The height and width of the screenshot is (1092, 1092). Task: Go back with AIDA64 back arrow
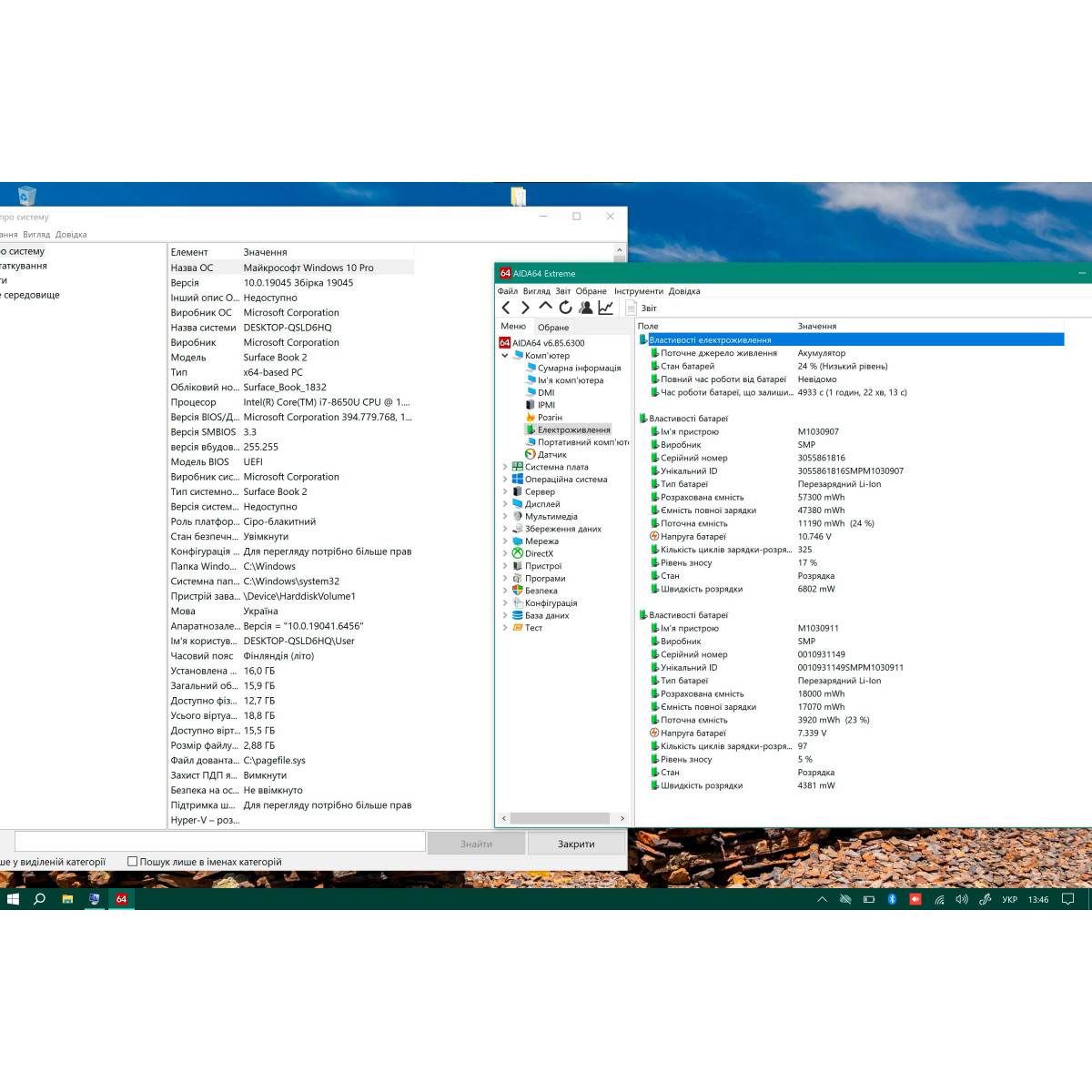(506, 308)
